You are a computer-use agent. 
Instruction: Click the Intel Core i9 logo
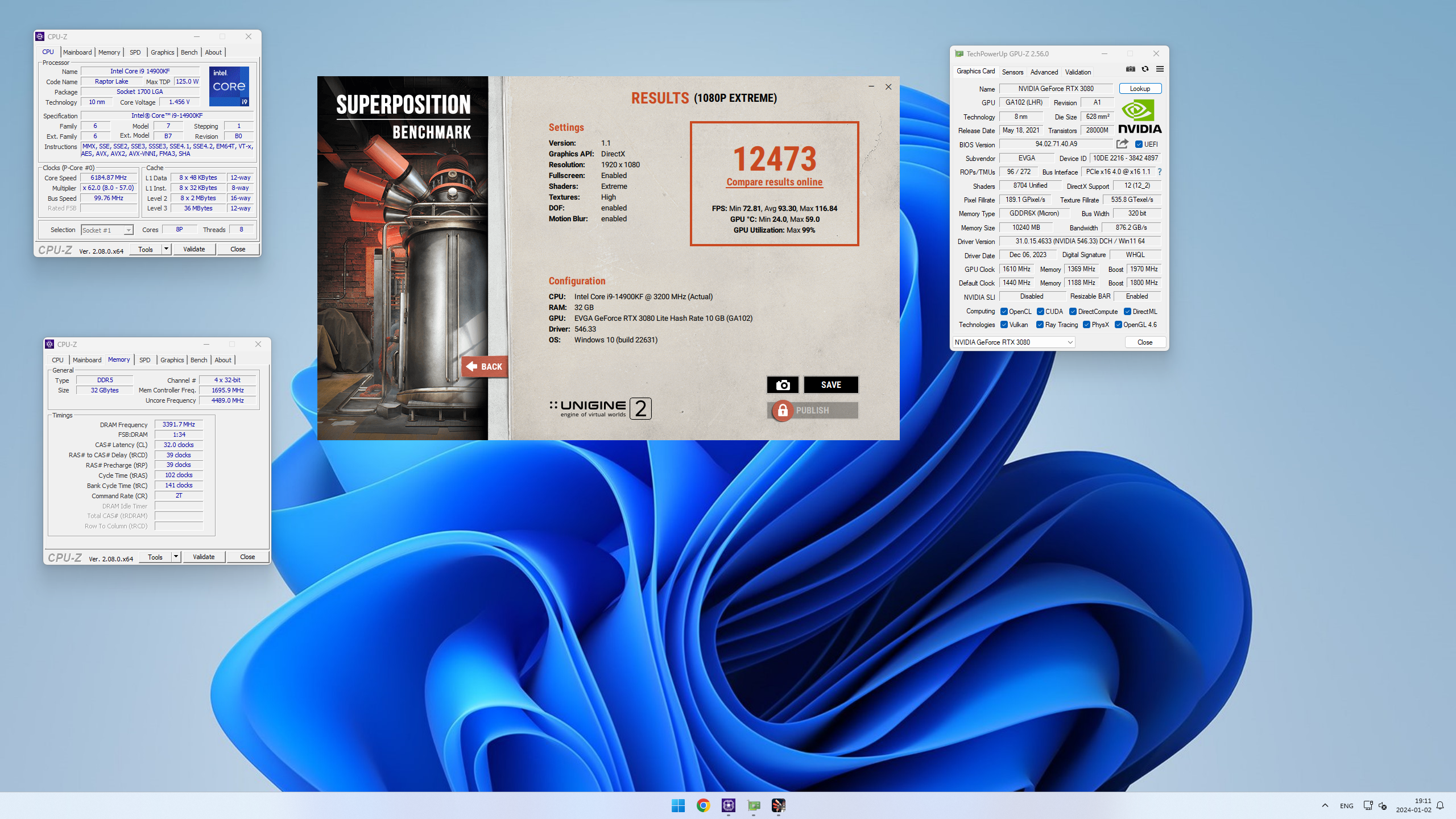229,86
